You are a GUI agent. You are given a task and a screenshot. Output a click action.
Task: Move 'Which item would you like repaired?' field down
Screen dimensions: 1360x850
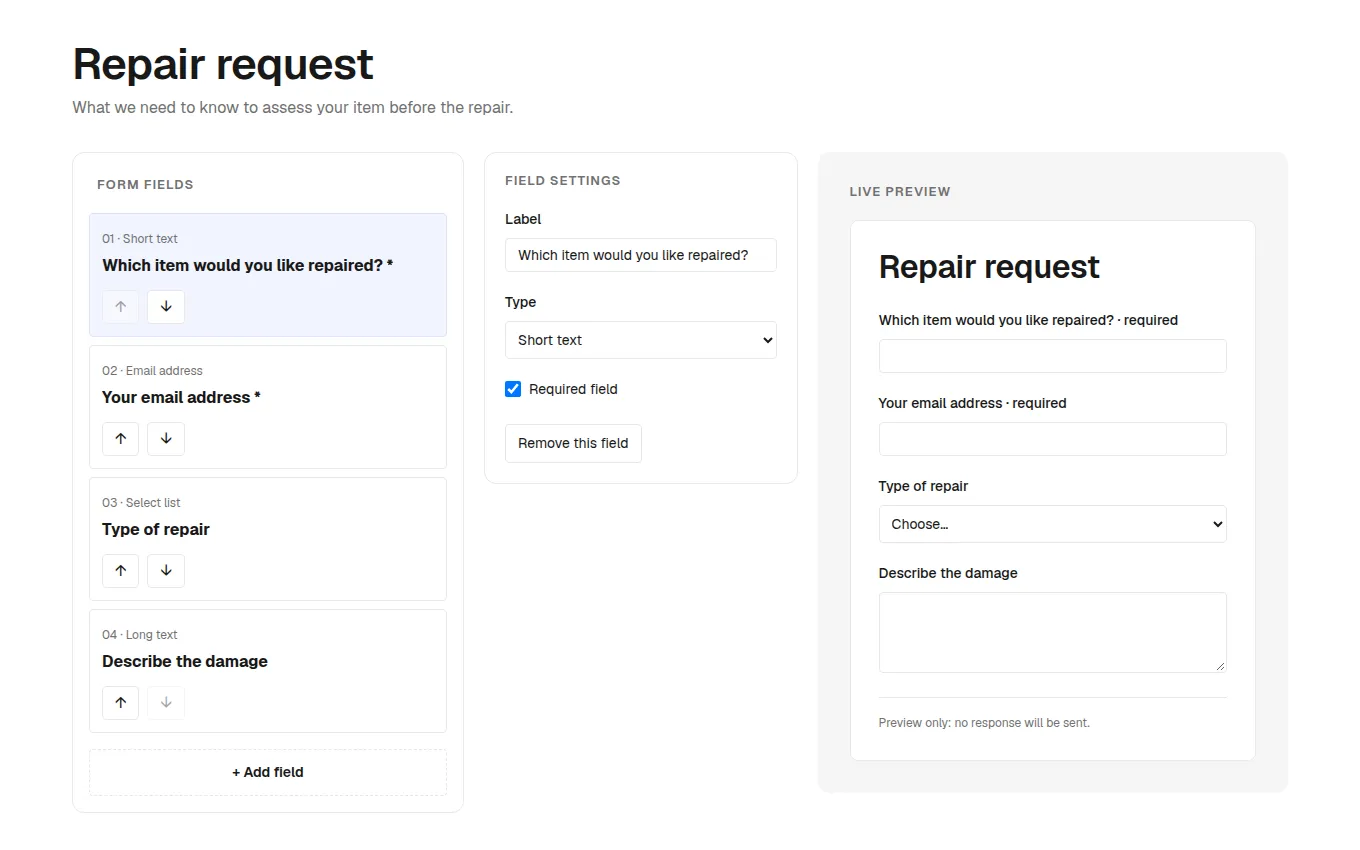click(x=166, y=307)
